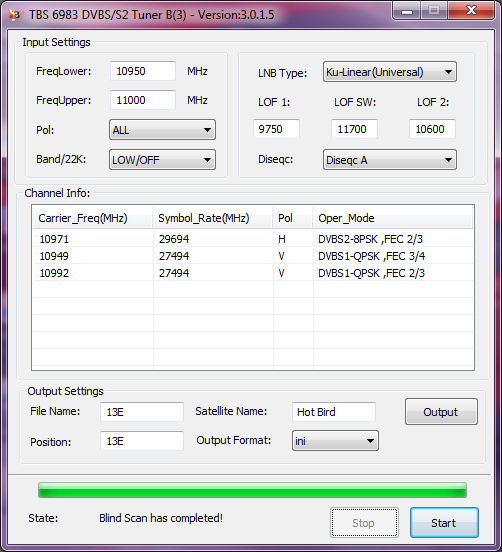This screenshot has height=552, width=502.
Task: Click the Position input field
Action: point(142,441)
